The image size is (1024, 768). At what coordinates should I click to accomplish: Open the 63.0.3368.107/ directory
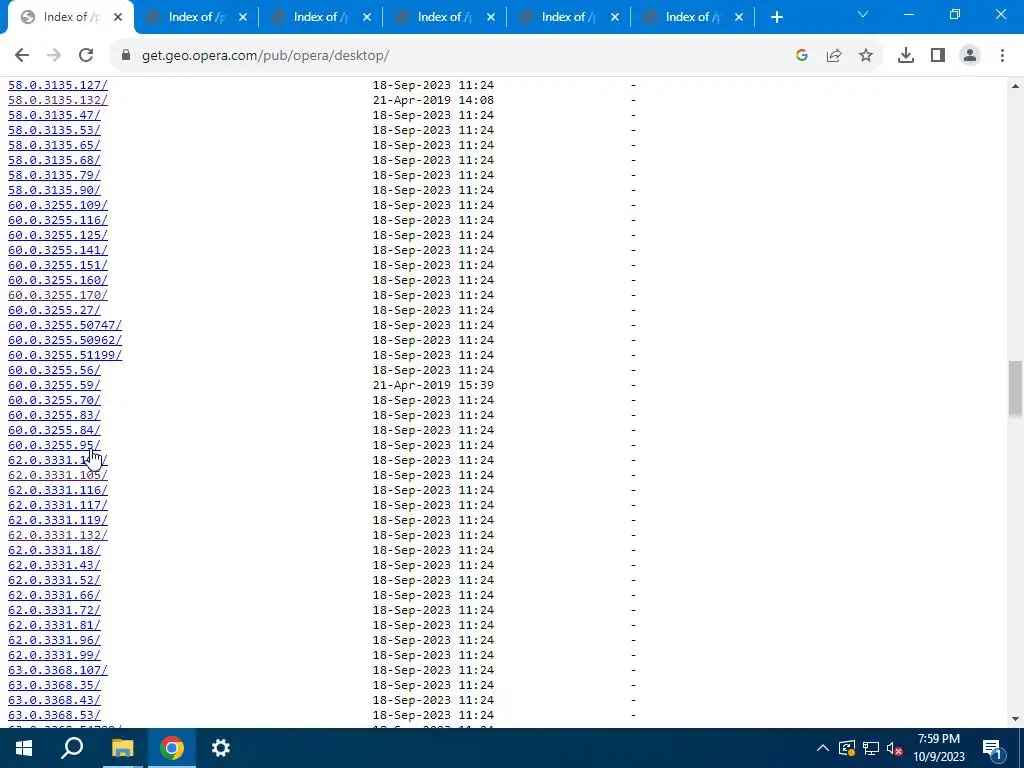(x=57, y=671)
